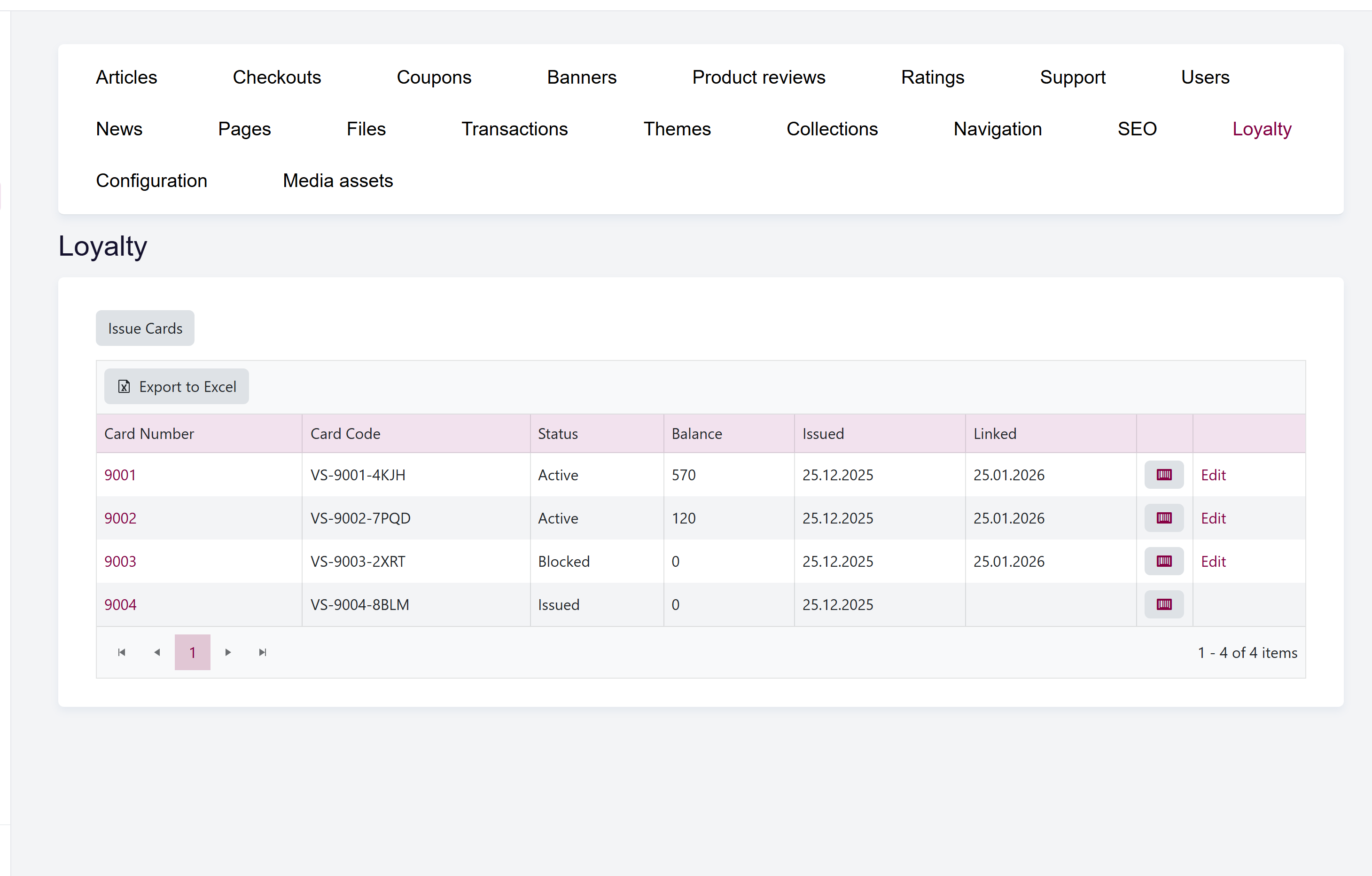Click Issue Cards button
The width and height of the screenshot is (1372, 876).
(145, 328)
